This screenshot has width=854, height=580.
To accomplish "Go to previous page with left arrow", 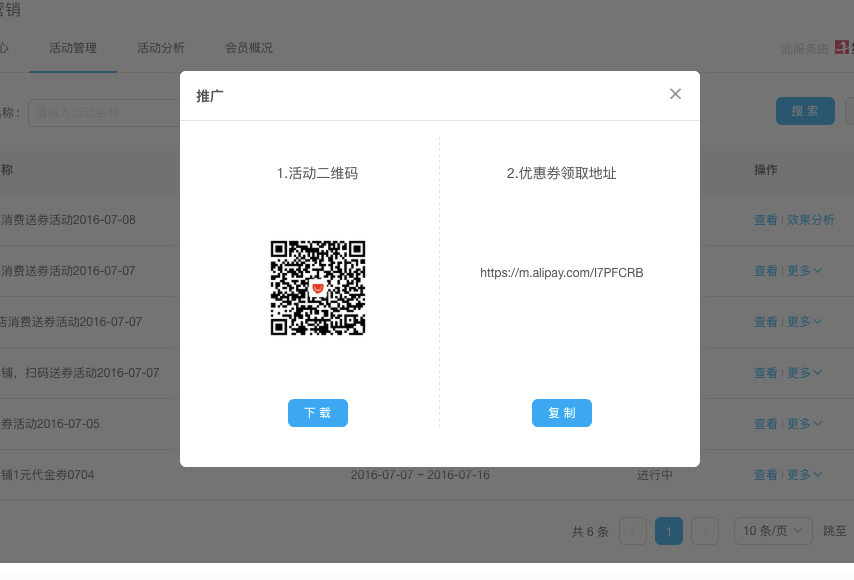I will [633, 531].
